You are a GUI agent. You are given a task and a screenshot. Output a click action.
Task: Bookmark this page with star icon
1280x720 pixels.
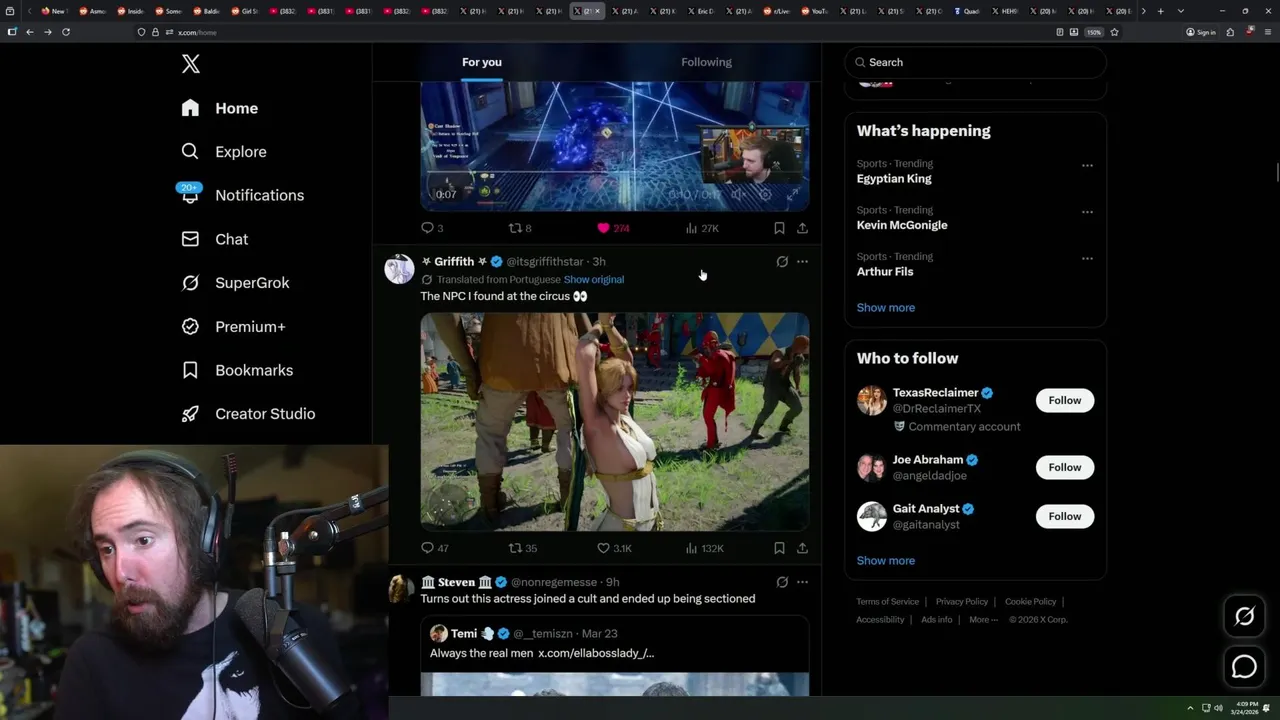coord(1114,32)
